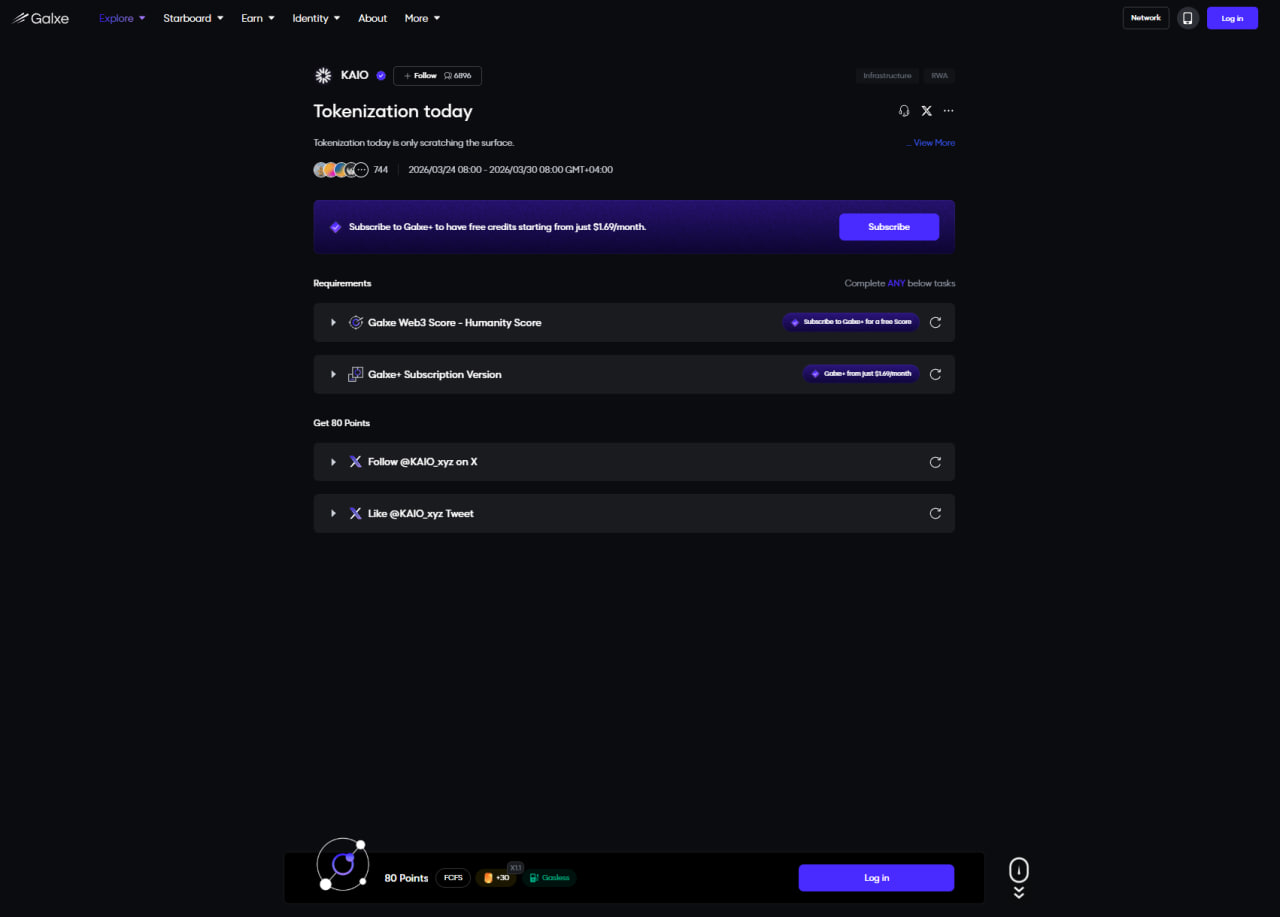Expand the Follow @KAIO_xyz on X task
This screenshot has height=917, width=1280.
coord(333,462)
